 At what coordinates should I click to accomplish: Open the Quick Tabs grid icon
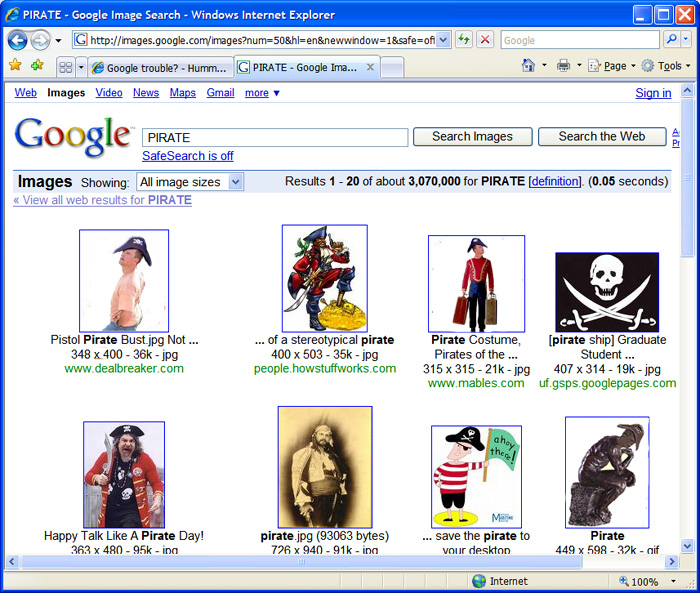pos(66,67)
